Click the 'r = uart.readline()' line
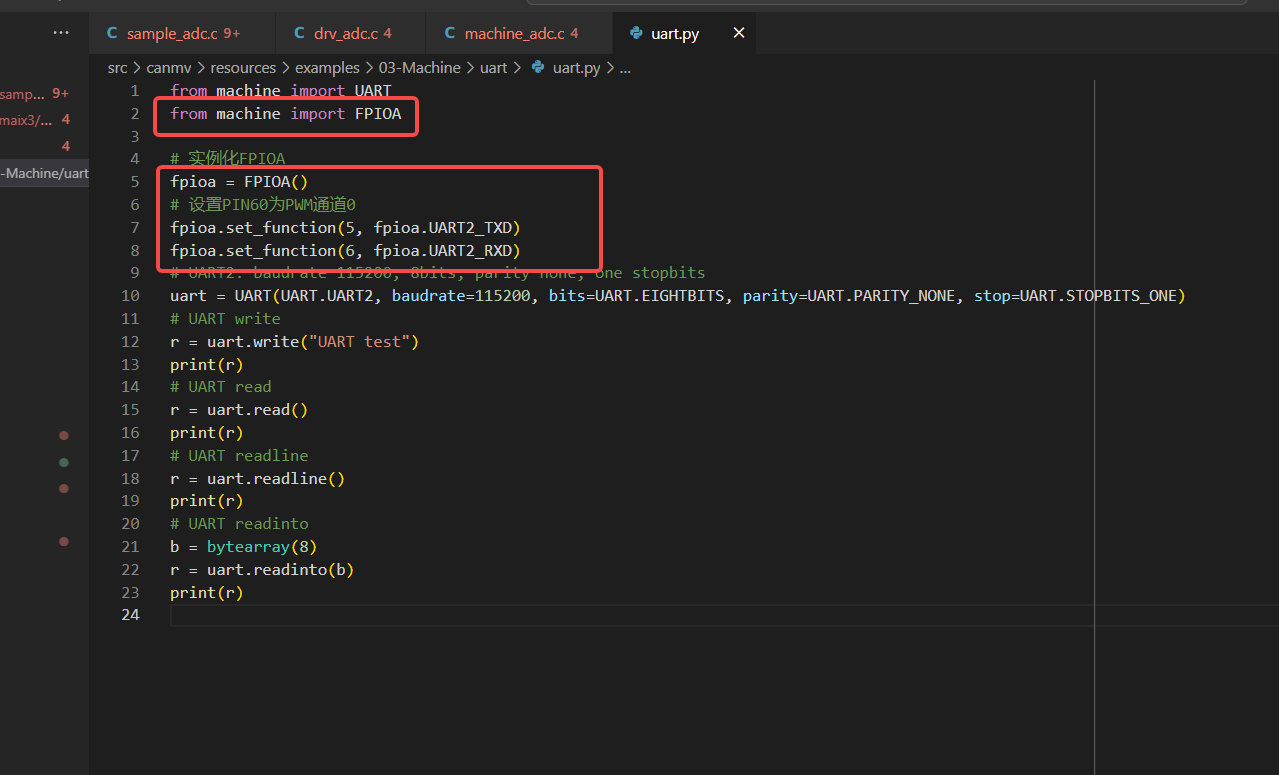Screen dimensions: 1279x775 [x=258, y=479]
